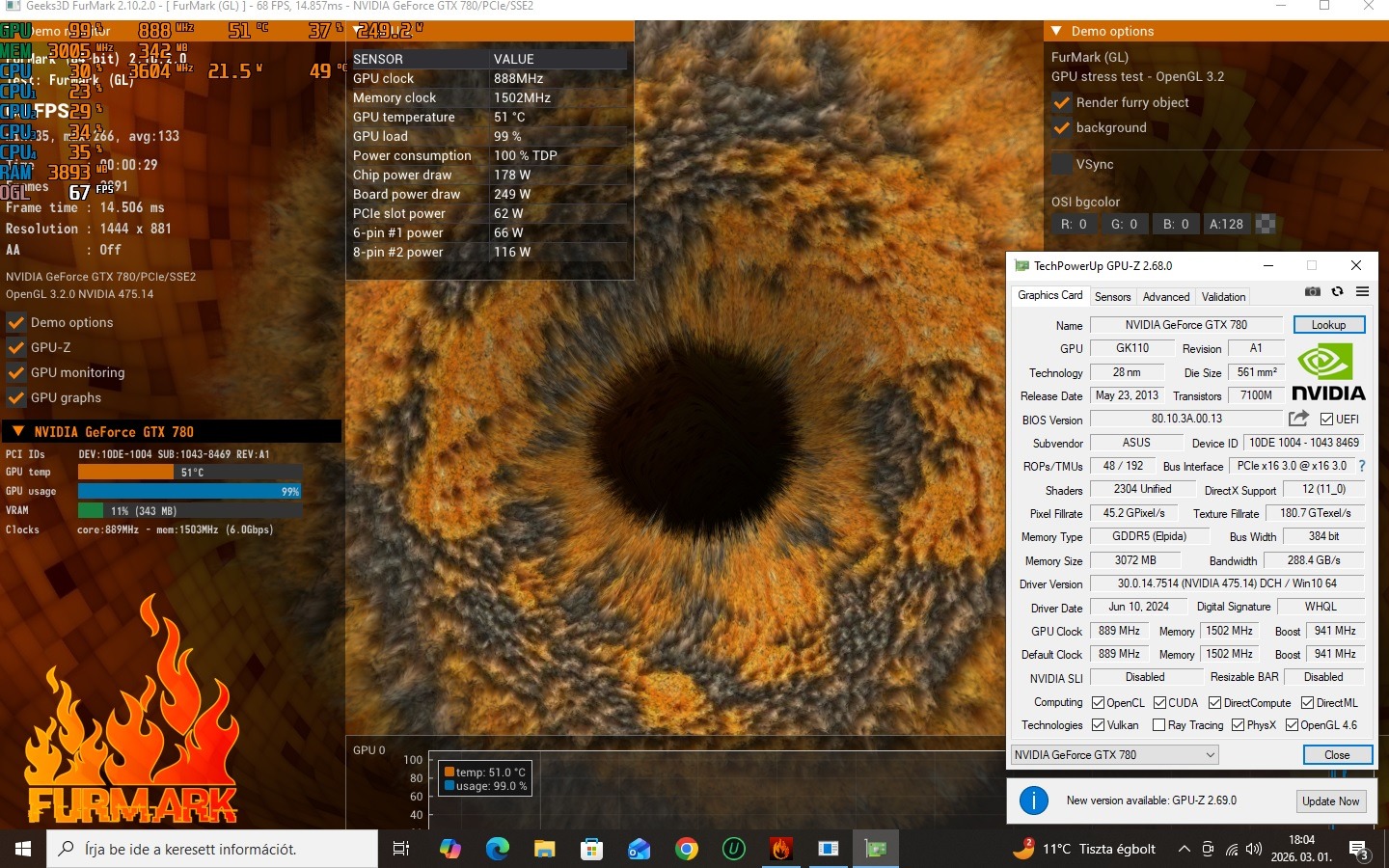Toggle the GPU-Z checkbox in FurMark
This screenshot has height=868, width=1389.
(x=16, y=347)
